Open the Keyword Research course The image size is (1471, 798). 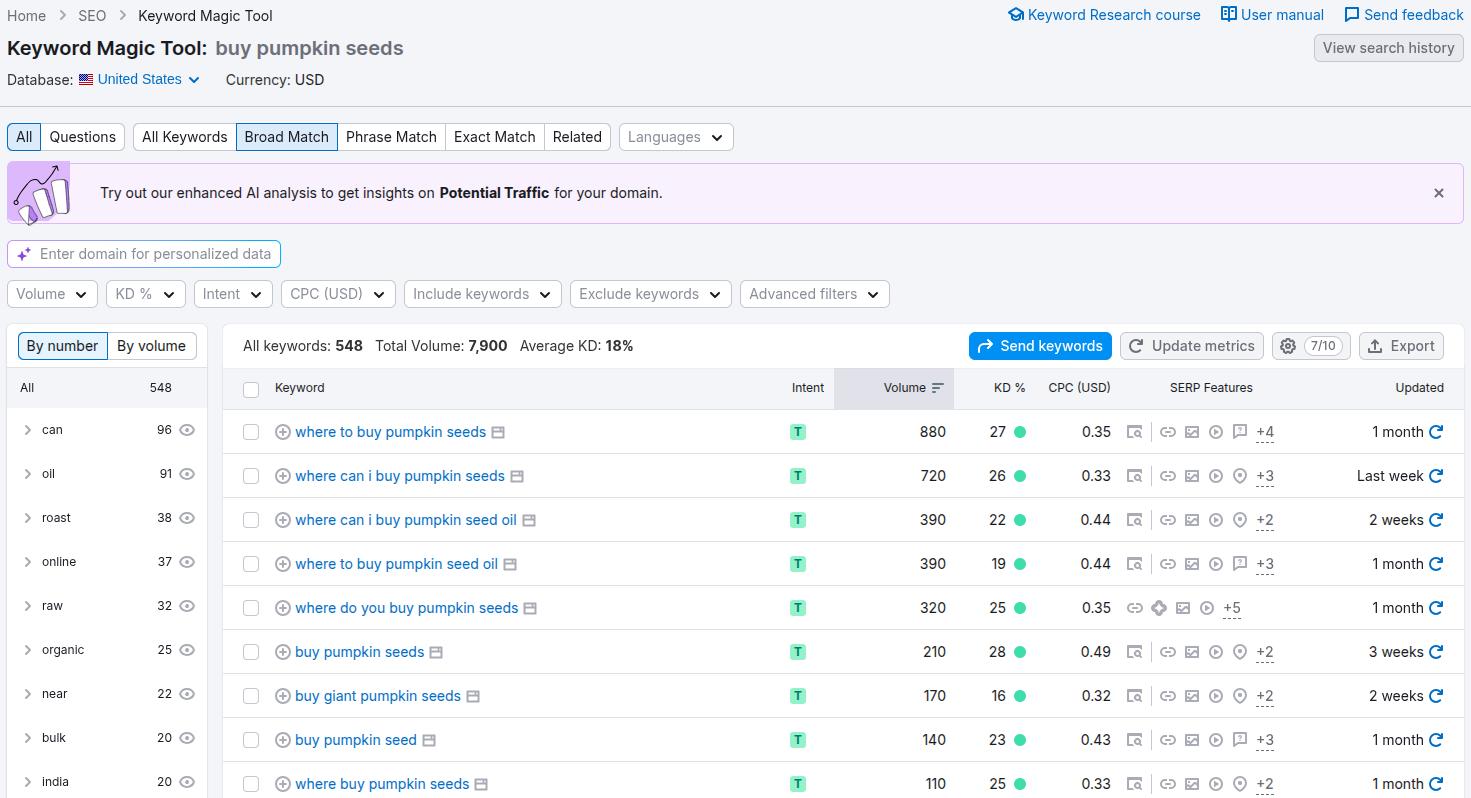click(x=1104, y=15)
